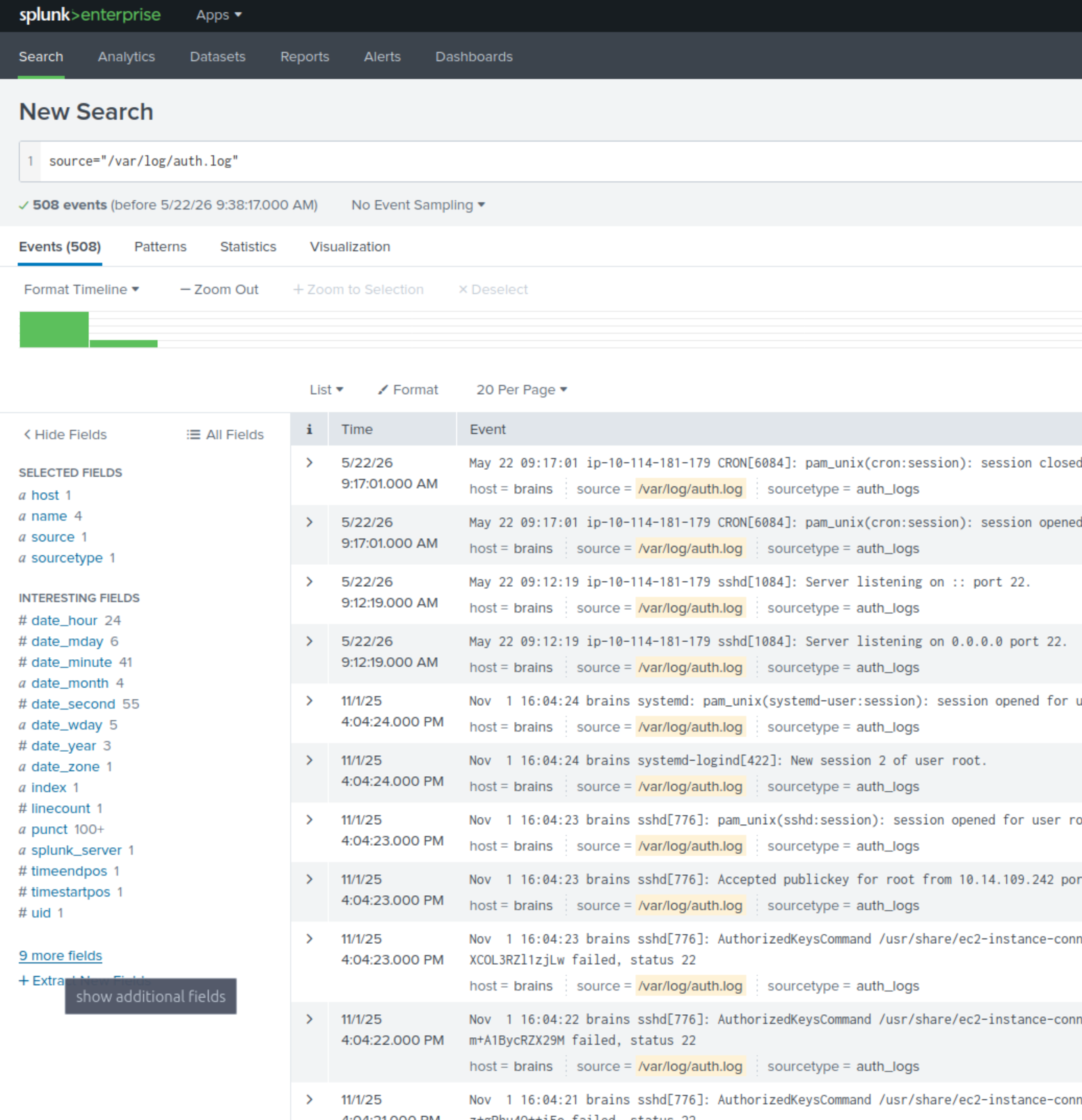Click the tall green timeline bar

point(54,329)
